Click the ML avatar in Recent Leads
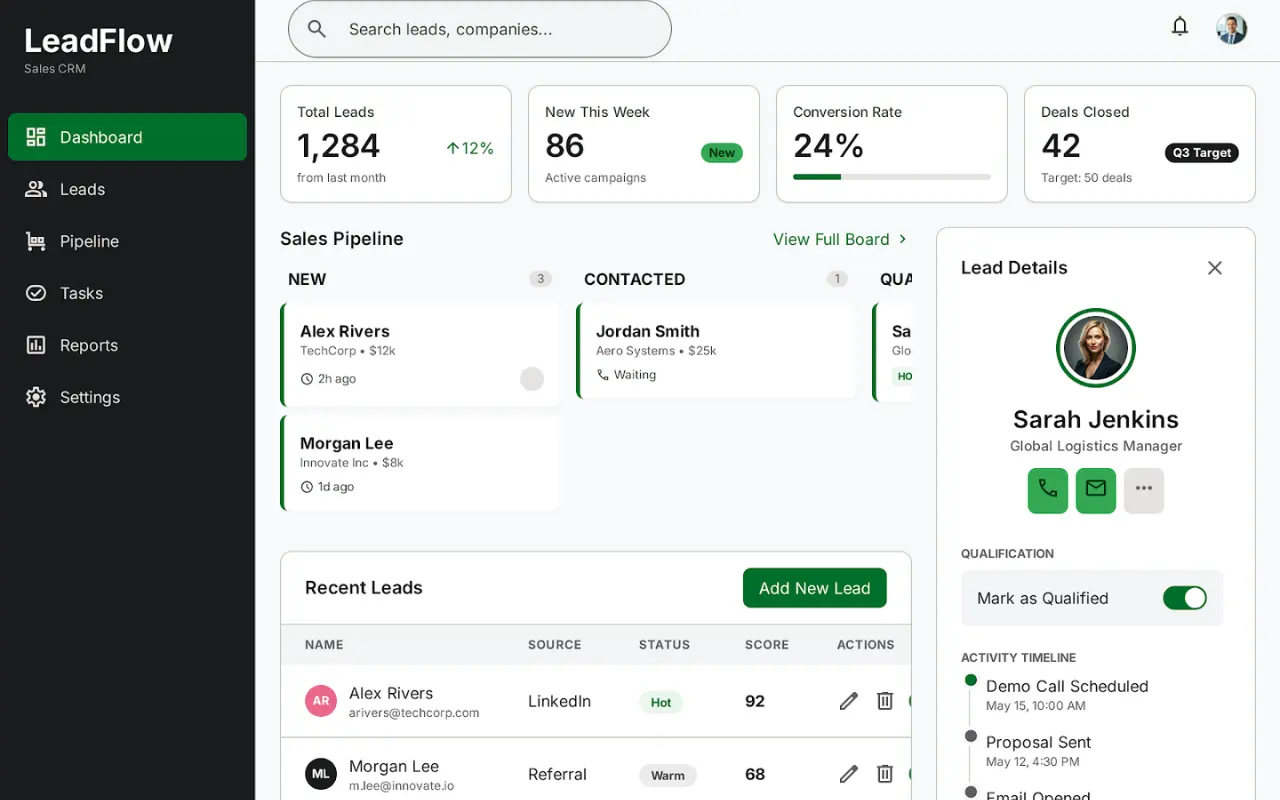Viewport: 1280px width, 800px height. (x=321, y=774)
